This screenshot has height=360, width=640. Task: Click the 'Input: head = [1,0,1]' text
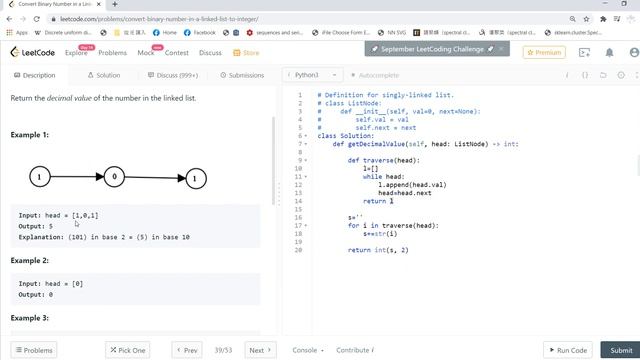point(58,215)
